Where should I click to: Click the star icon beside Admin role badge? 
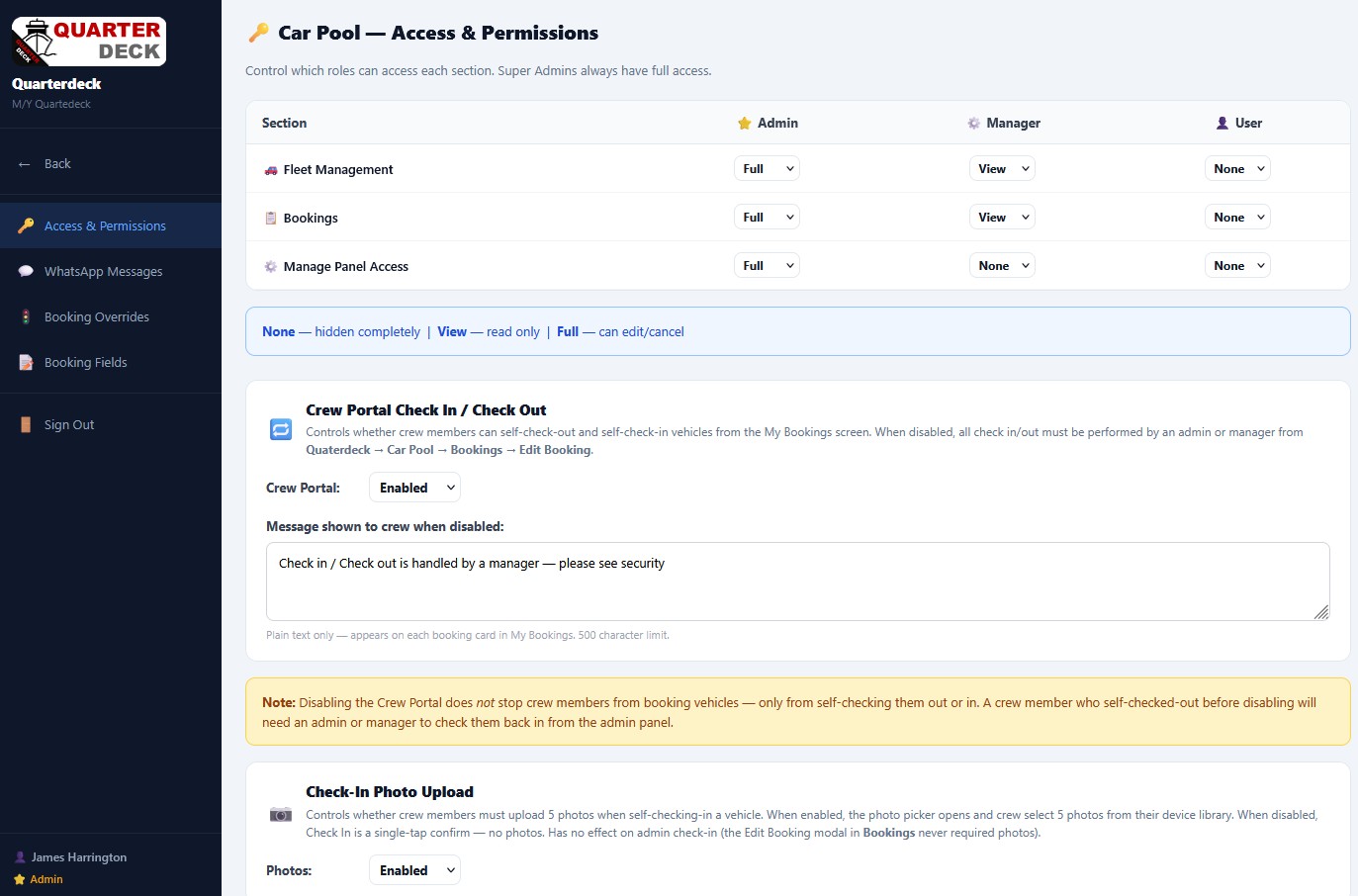(20, 879)
